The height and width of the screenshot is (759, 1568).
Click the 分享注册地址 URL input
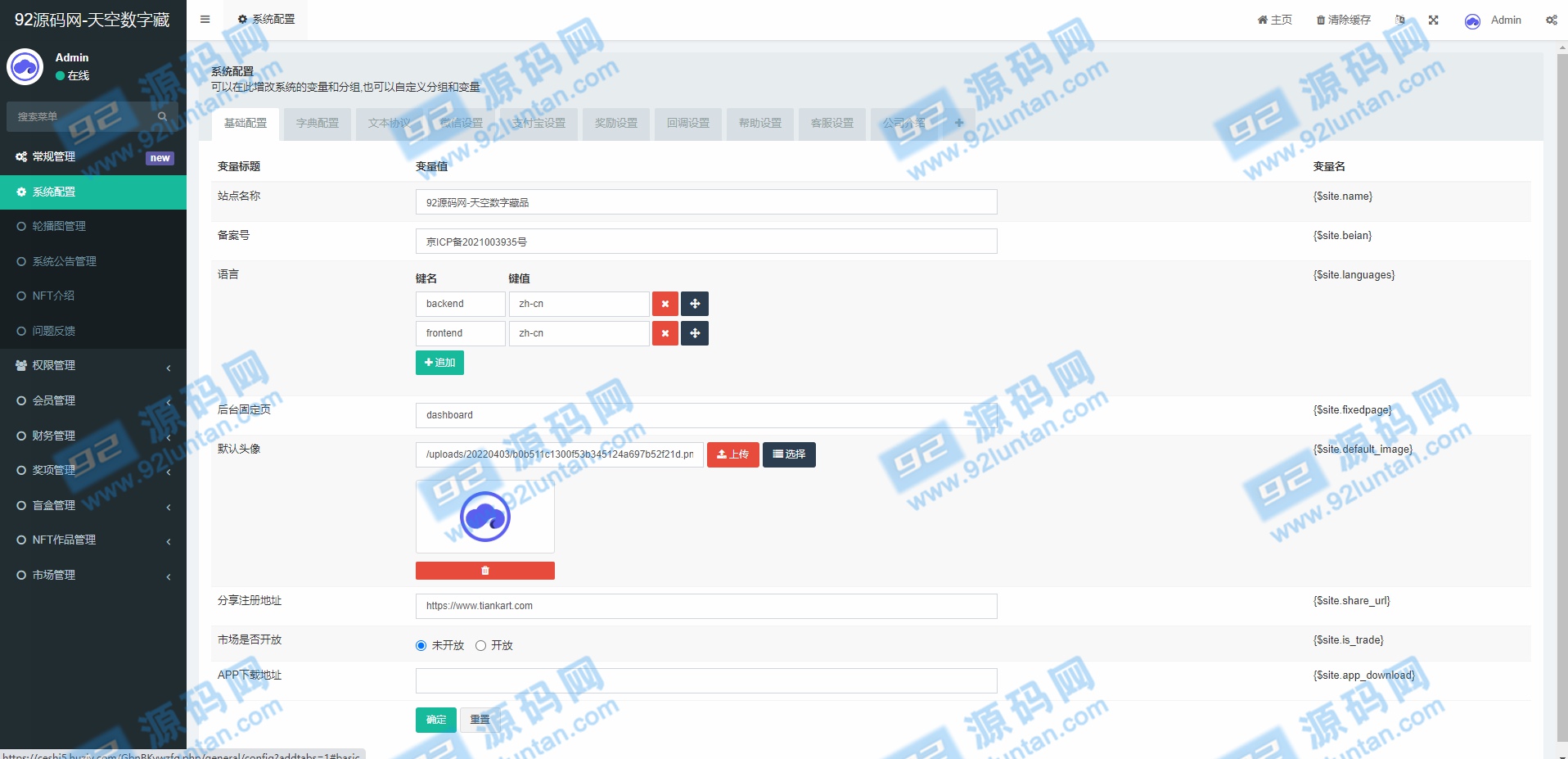706,606
